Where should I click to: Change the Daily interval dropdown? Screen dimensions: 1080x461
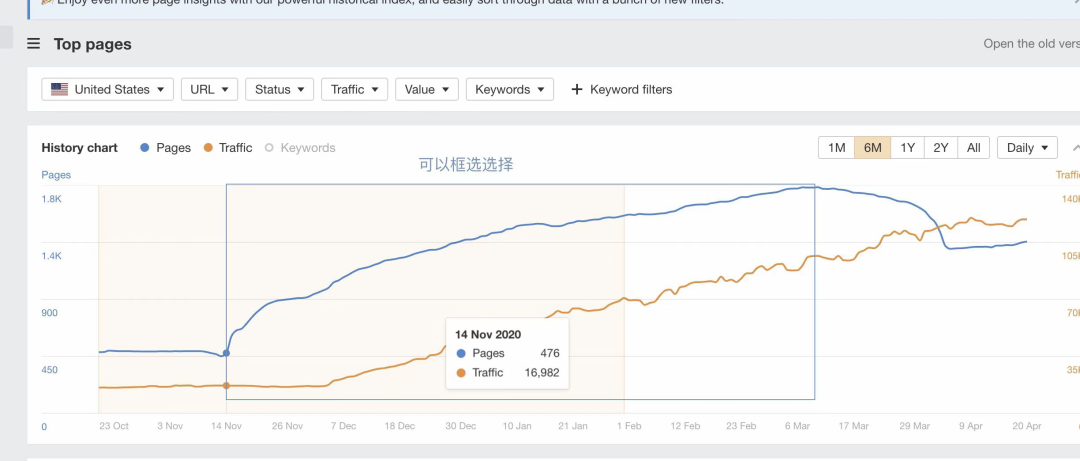pyautogui.click(x=1027, y=147)
